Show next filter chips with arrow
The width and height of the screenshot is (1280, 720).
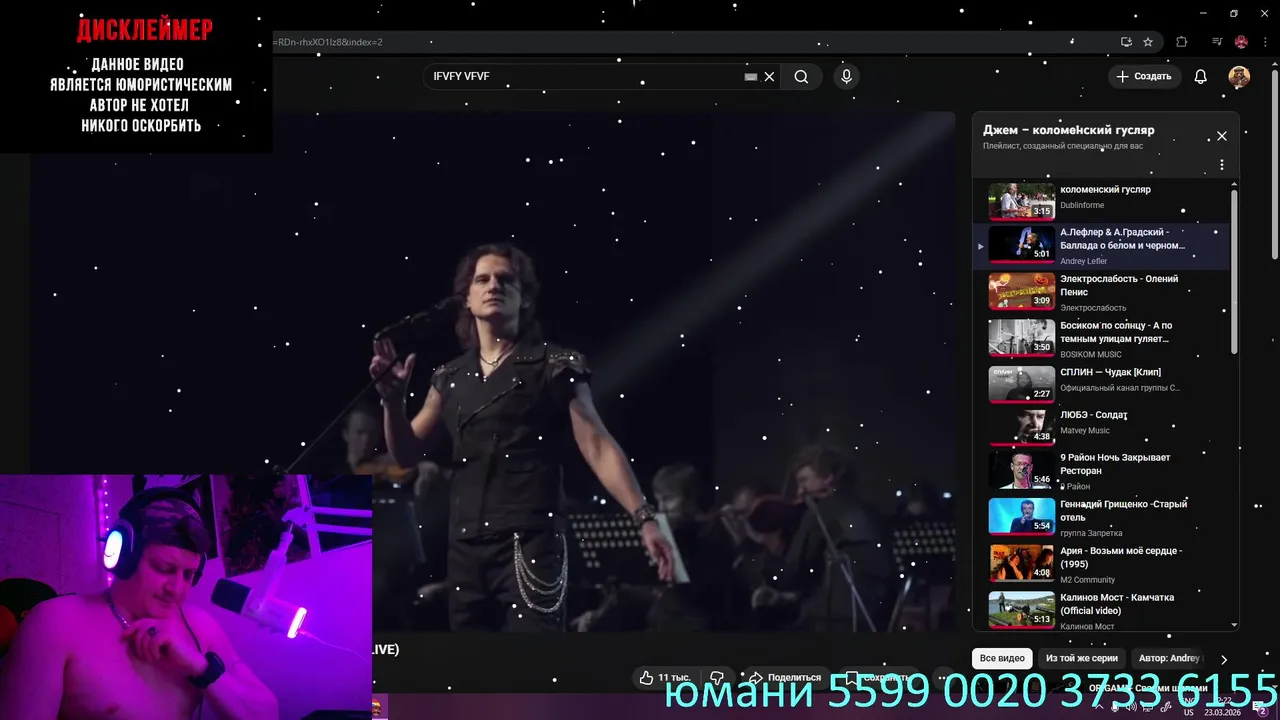1223,659
